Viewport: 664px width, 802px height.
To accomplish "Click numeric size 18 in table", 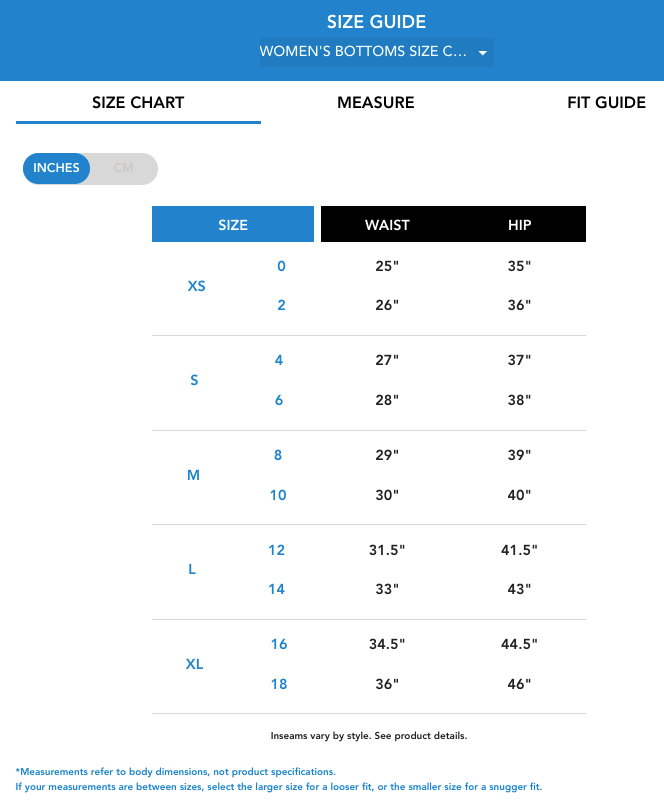I will (x=278, y=684).
